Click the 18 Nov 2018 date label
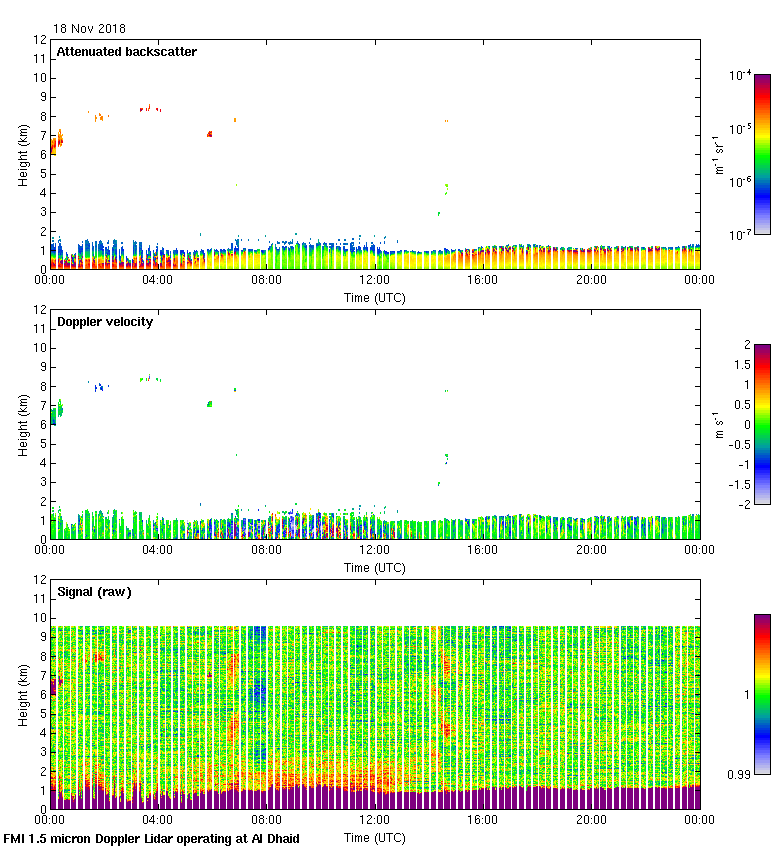 tap(89, 29)
